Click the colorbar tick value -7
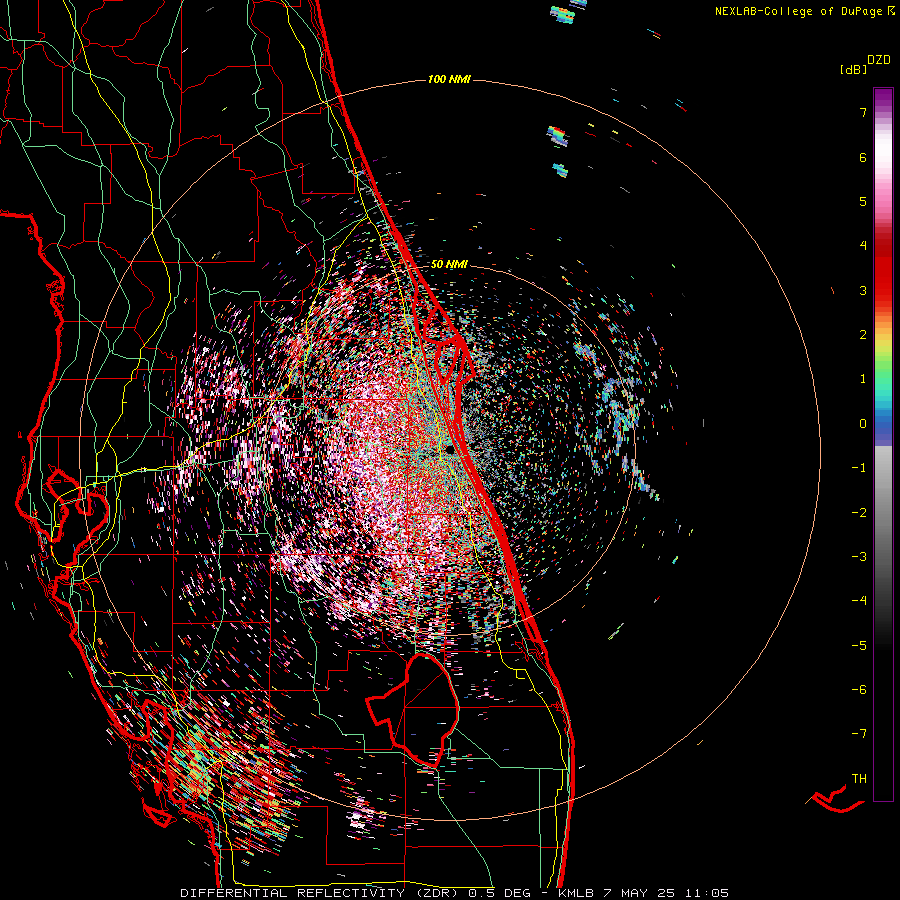The width and height of the screenshot is (900, 900). tap(859, 734)
